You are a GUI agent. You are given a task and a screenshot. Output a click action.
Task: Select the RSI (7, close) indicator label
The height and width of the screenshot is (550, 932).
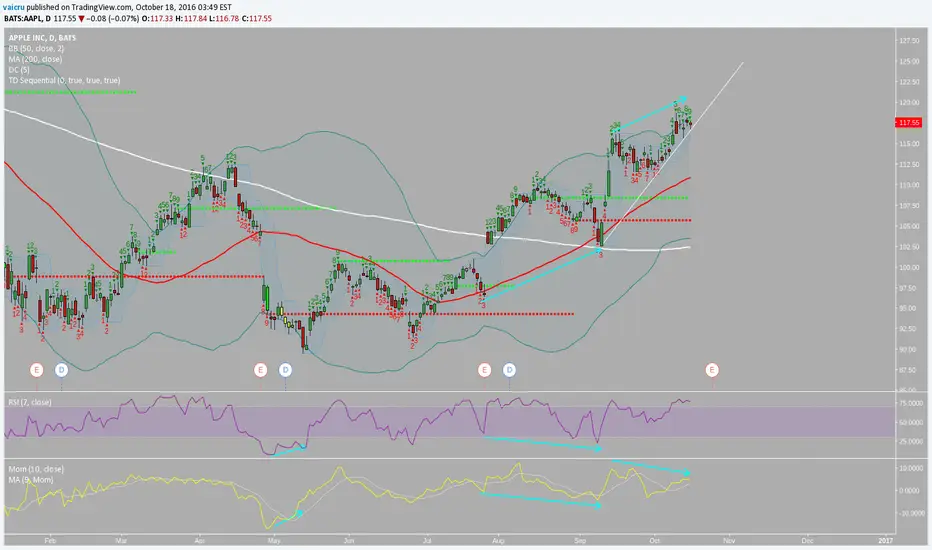click(30, 403)
